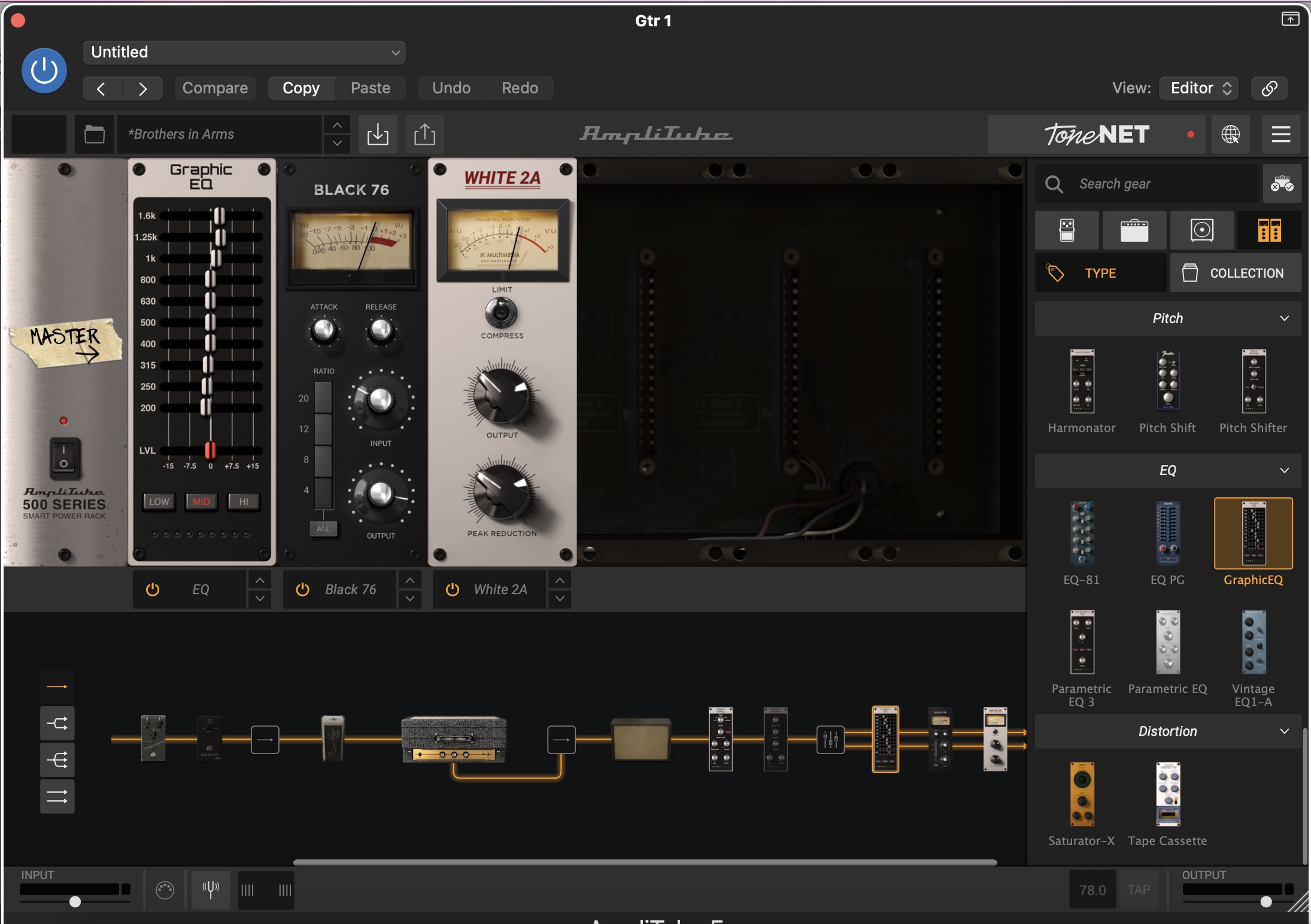Select the Harmonator gear
This screenshot has width=1311, height=924.
pyautogui.click(x=1082, y=392)
